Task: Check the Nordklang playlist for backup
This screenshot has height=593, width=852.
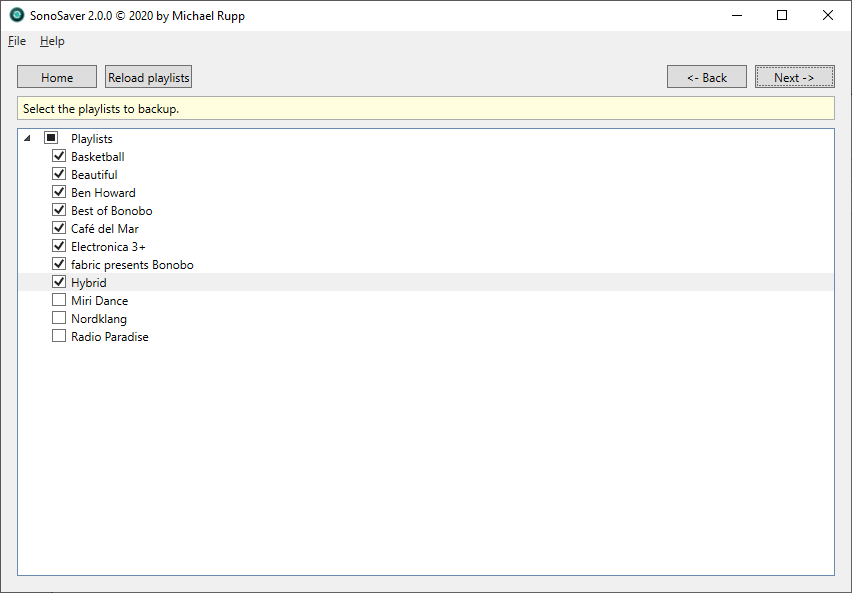Action: [58, 317]
